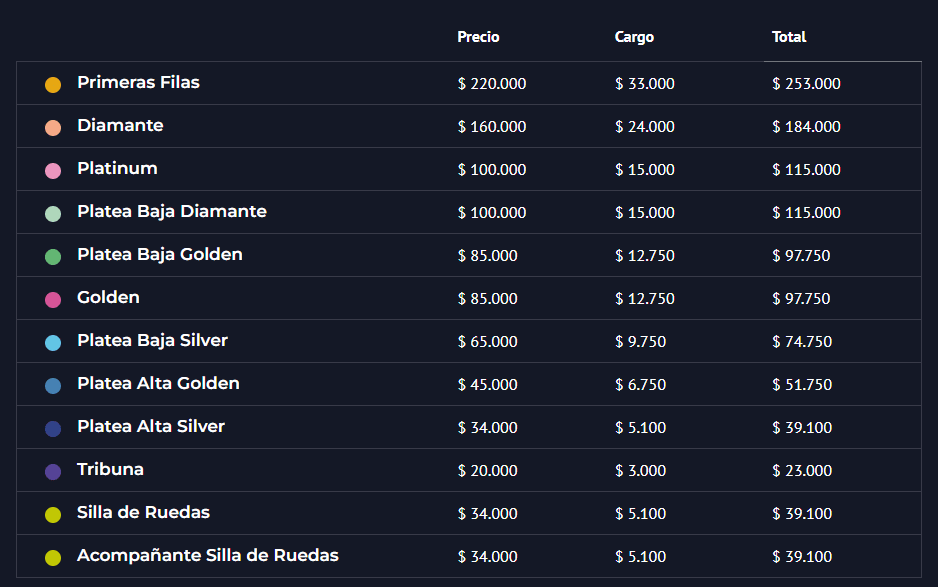Select the Tribuna price $ 20.000

pyautogui.click(x=487, y=471)
